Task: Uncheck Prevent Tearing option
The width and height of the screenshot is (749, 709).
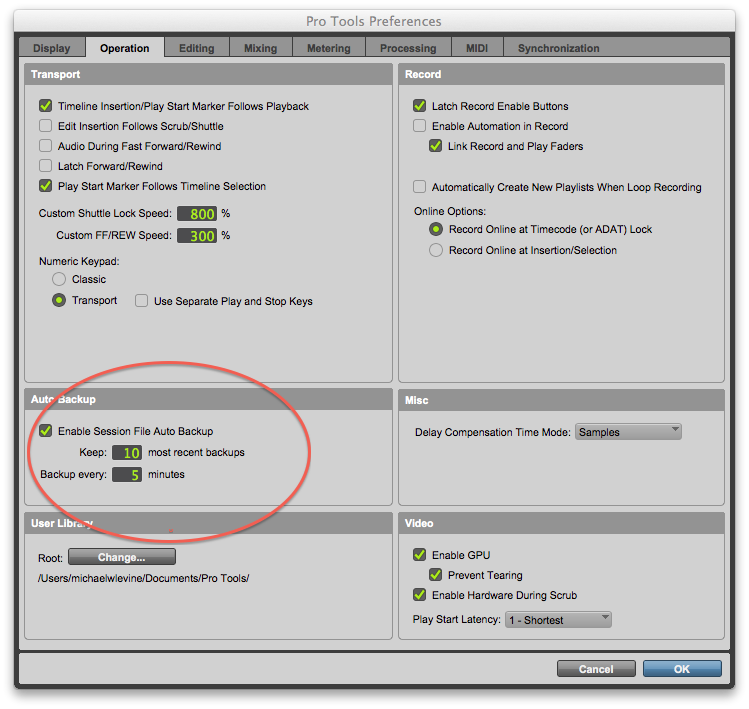Action: [x=435, y=575]
